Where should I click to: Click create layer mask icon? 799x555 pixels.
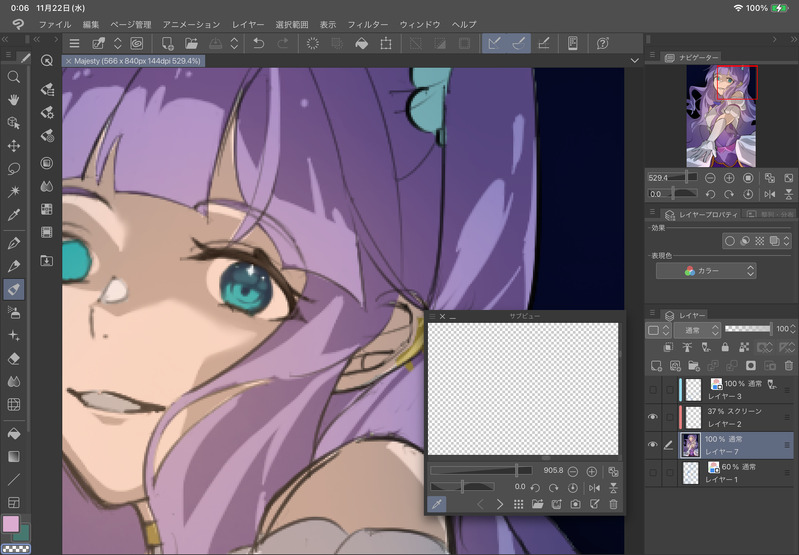click(751, 365)
